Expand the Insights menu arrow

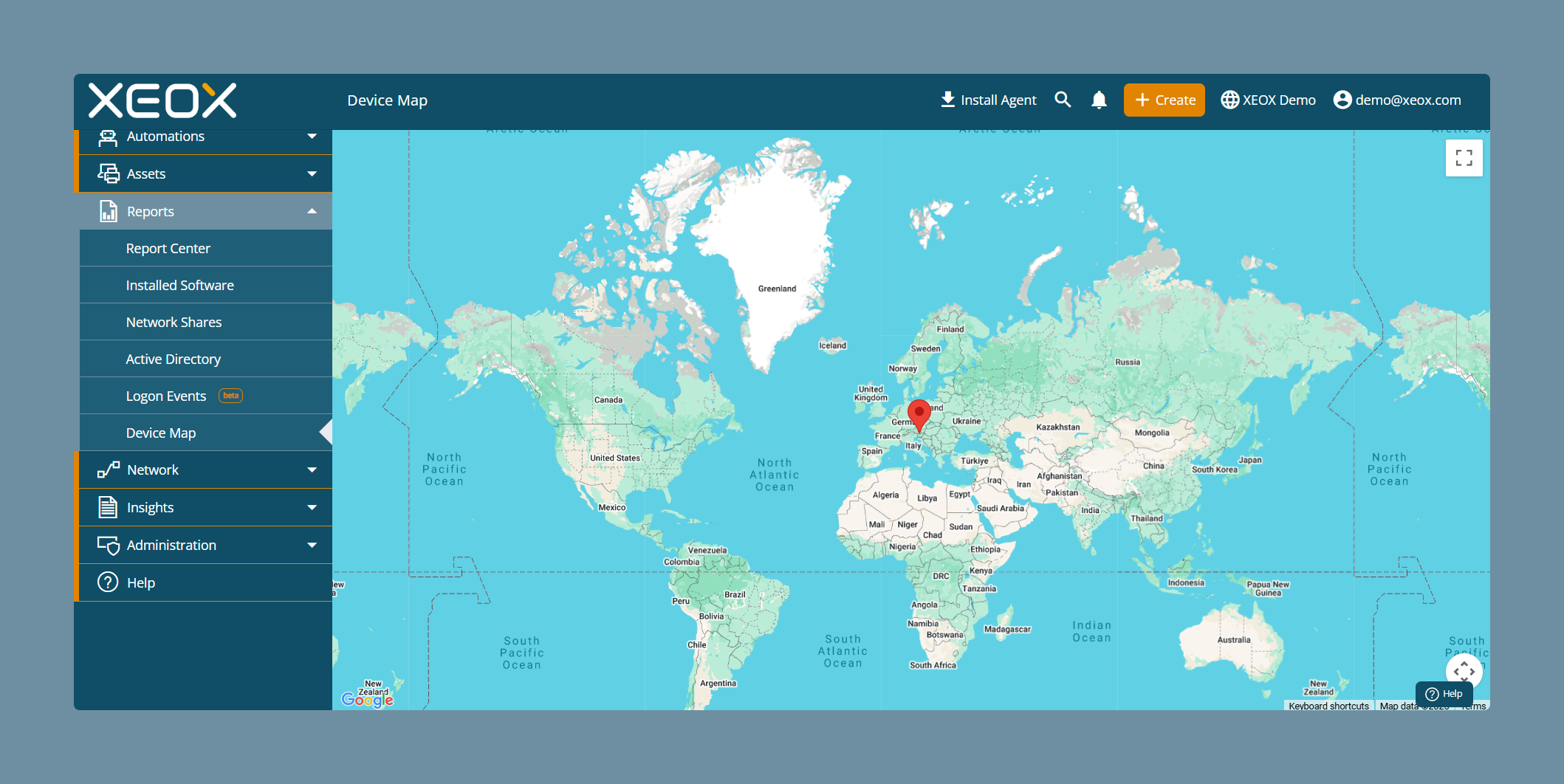(312, 507)
